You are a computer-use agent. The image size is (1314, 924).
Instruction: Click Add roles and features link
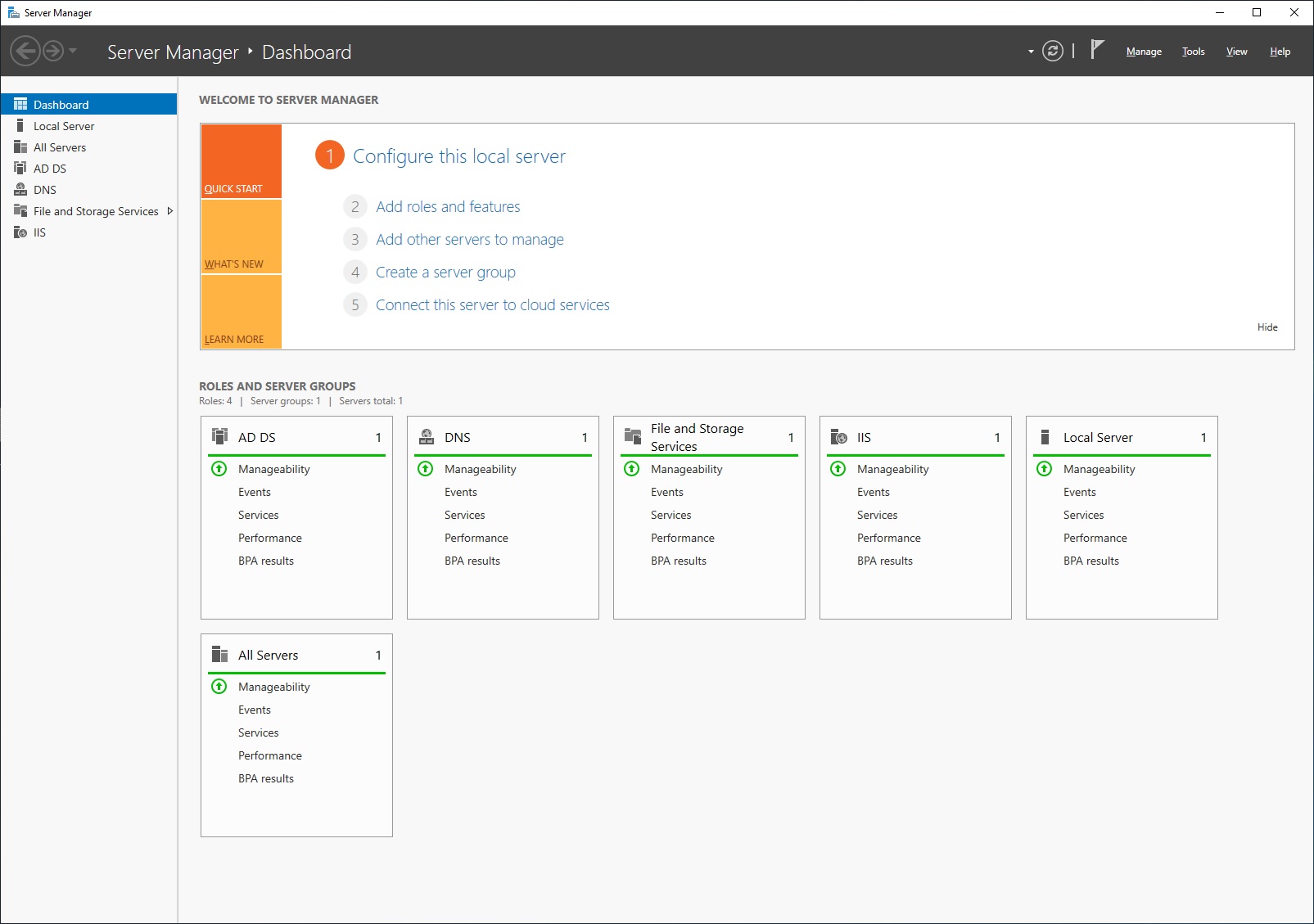[448, 207]
